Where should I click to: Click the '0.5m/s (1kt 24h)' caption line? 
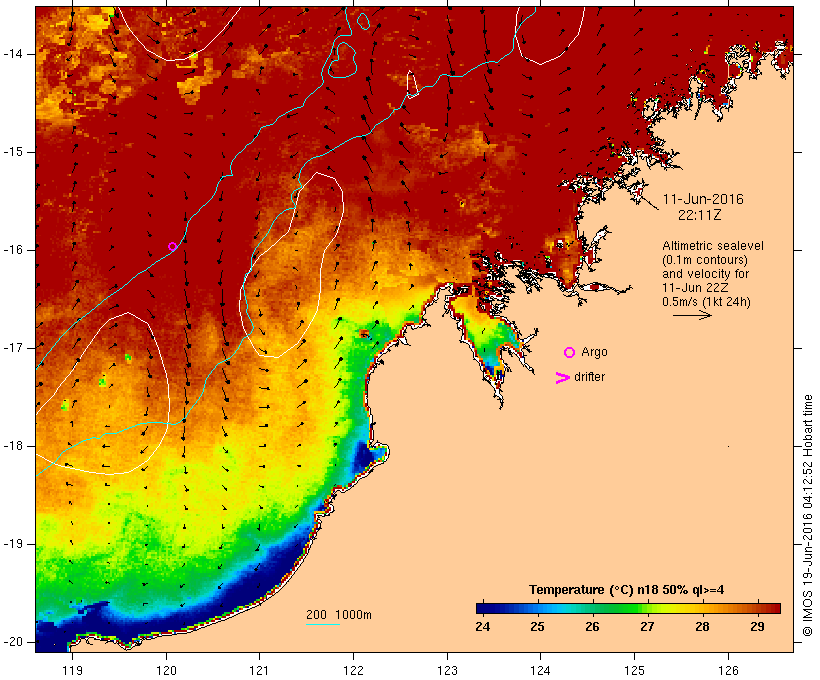click(706, 302)
